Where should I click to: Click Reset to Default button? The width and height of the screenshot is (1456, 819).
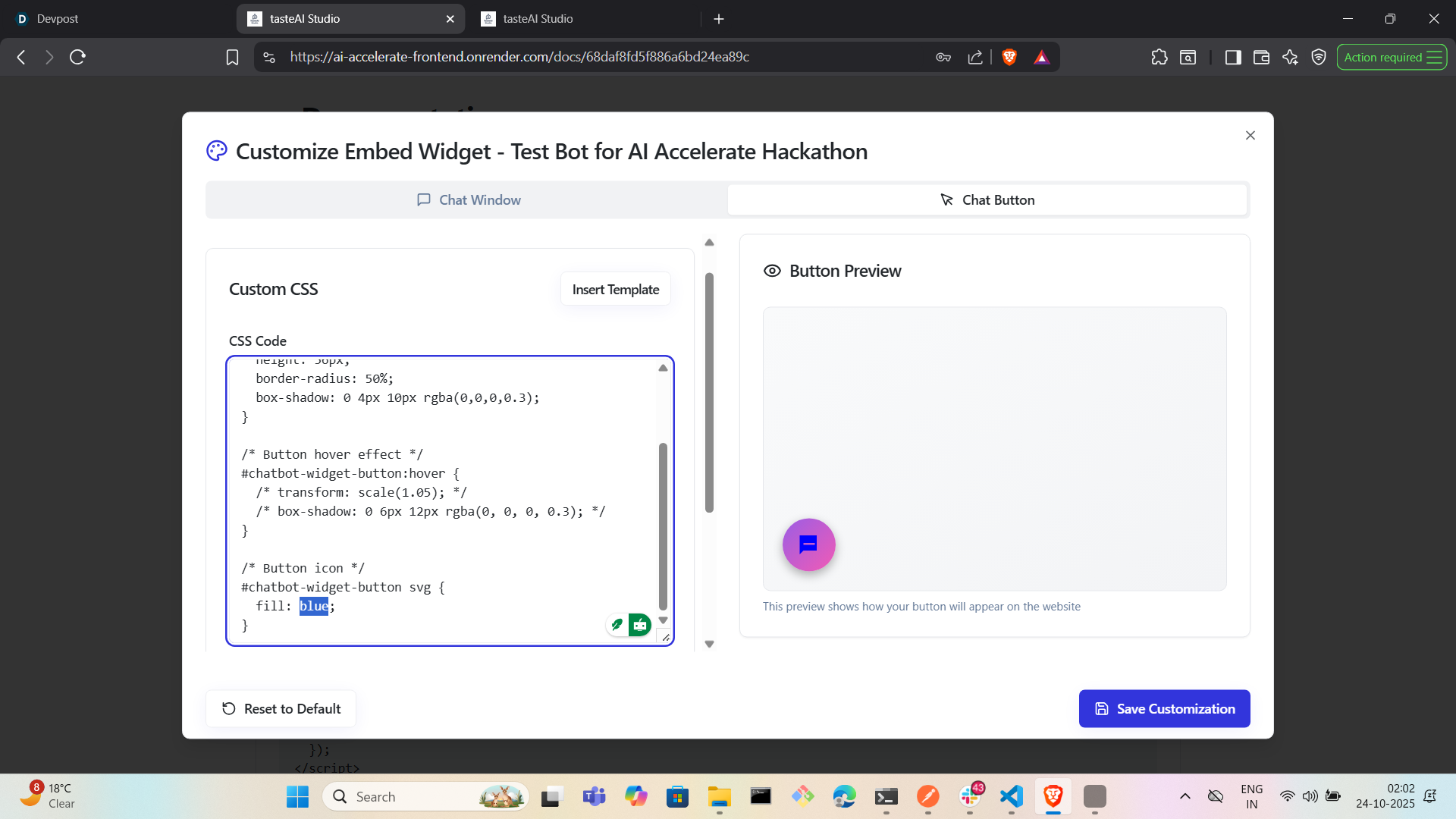coord(281,708)
